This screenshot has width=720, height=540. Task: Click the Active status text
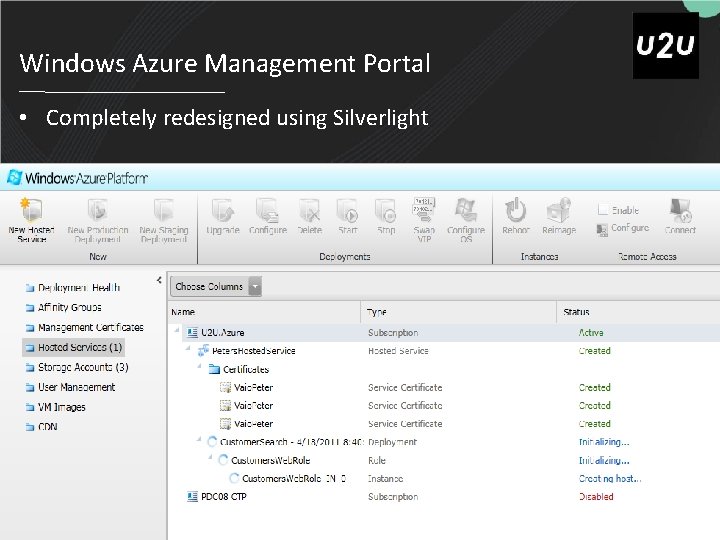tap(591, 332)
